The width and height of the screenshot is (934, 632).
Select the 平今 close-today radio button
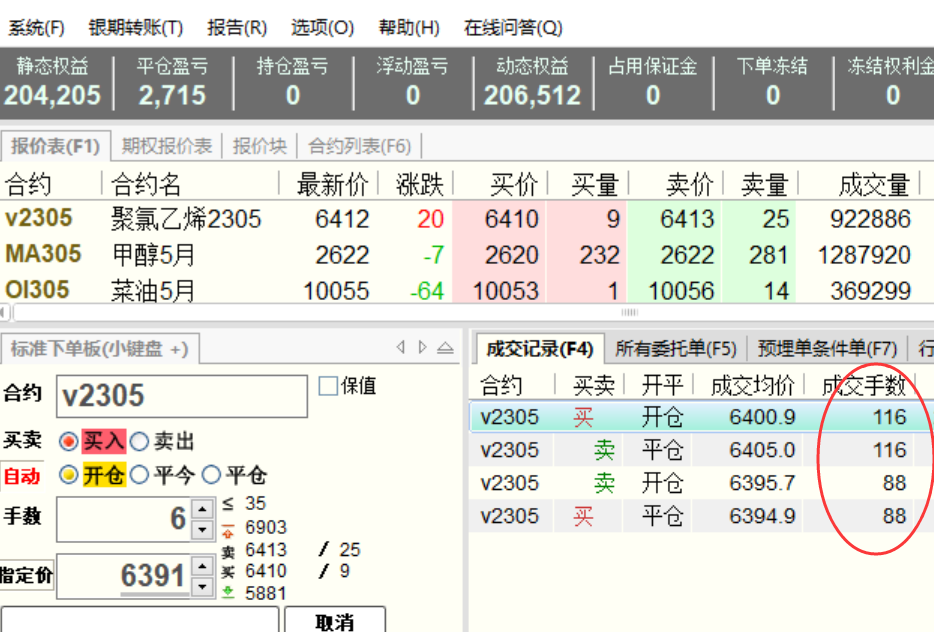[x=139, y=475]
